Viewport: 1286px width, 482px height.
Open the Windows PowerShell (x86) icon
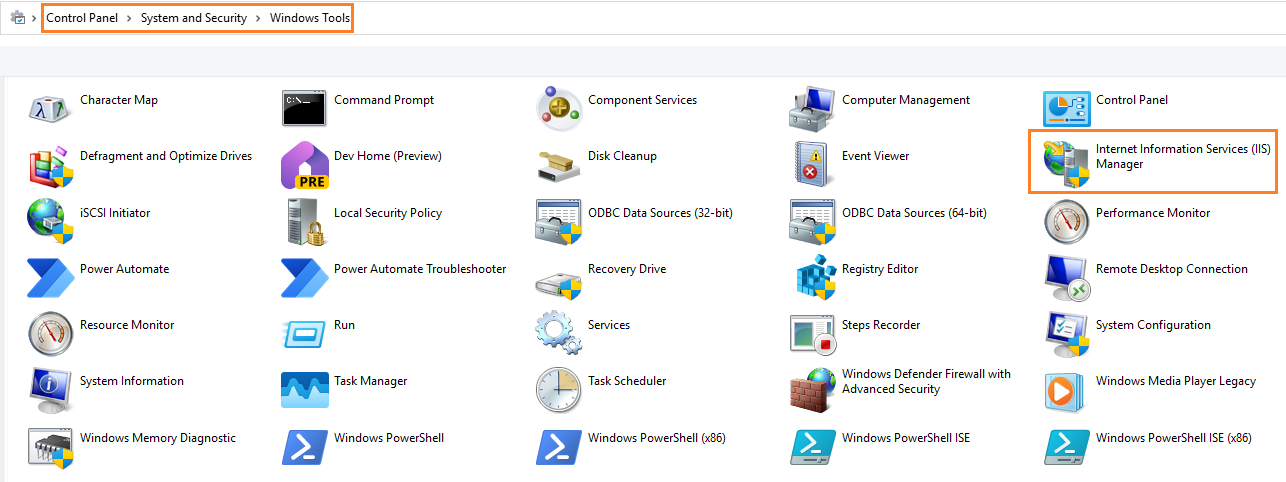tap(559, 445)
